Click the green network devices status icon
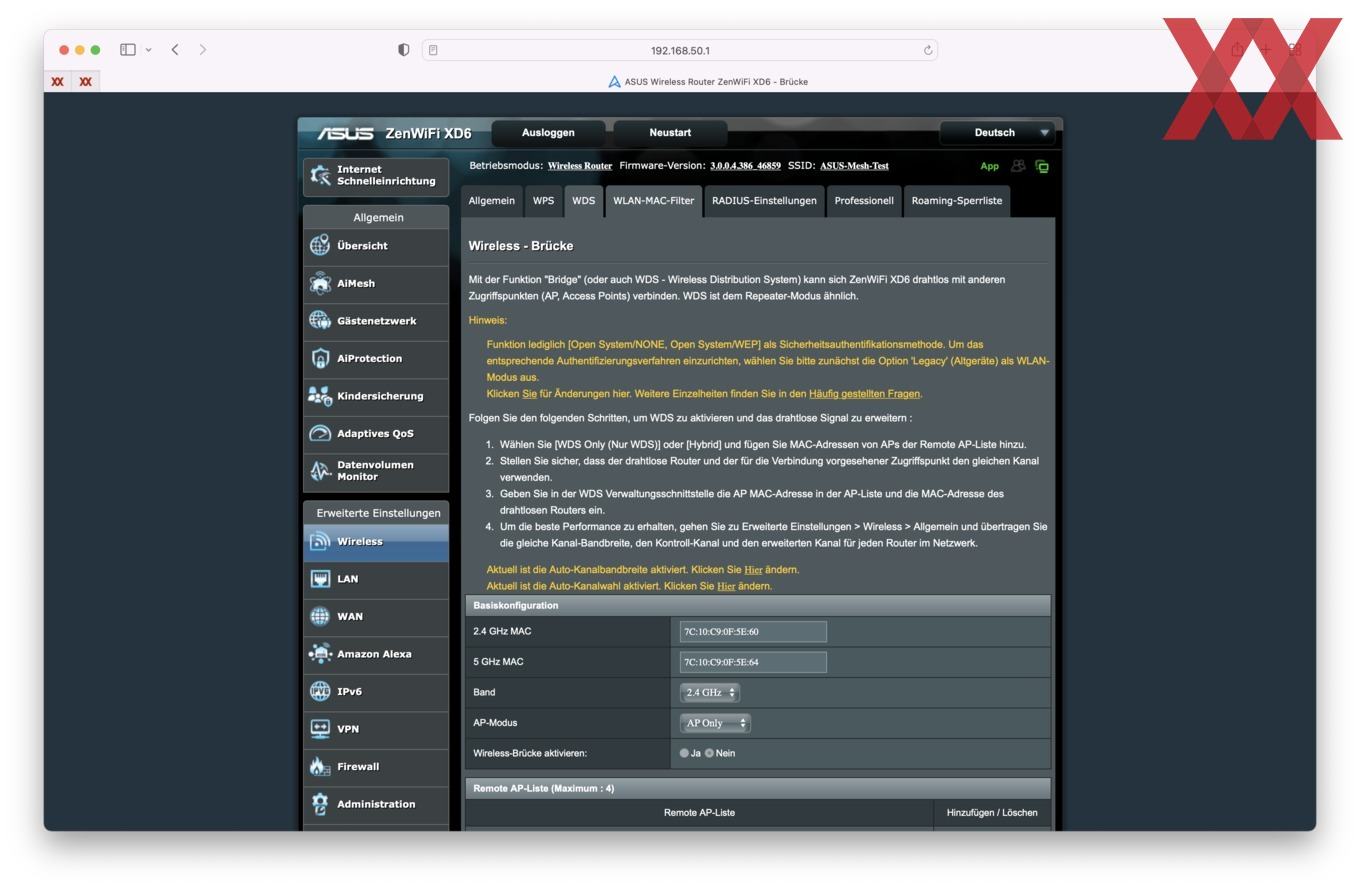Viewport: 1360px width, 889px height. coord(1042,166)
